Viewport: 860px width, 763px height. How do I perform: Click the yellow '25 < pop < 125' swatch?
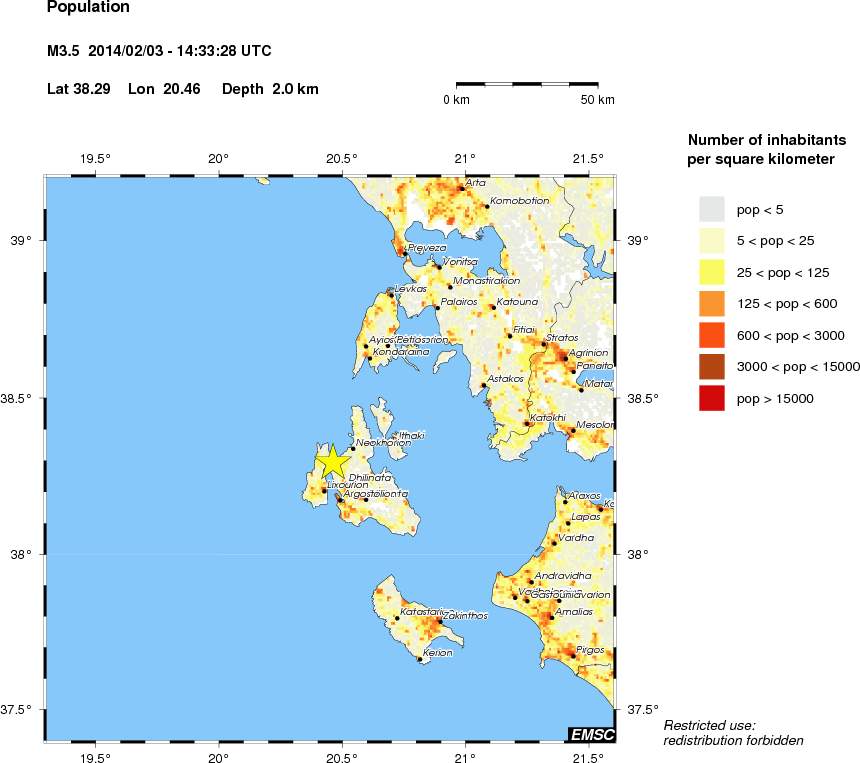pyautogui.click(x=711, y=272)
